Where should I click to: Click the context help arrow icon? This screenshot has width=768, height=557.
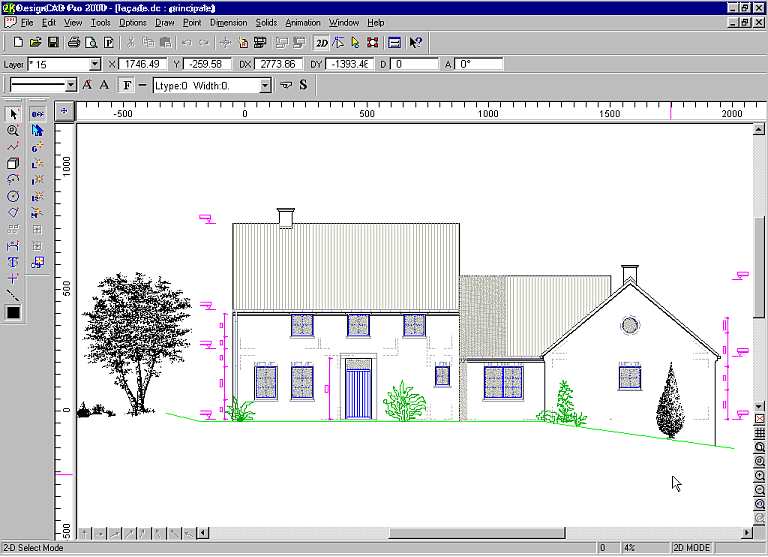coord(416,42)
